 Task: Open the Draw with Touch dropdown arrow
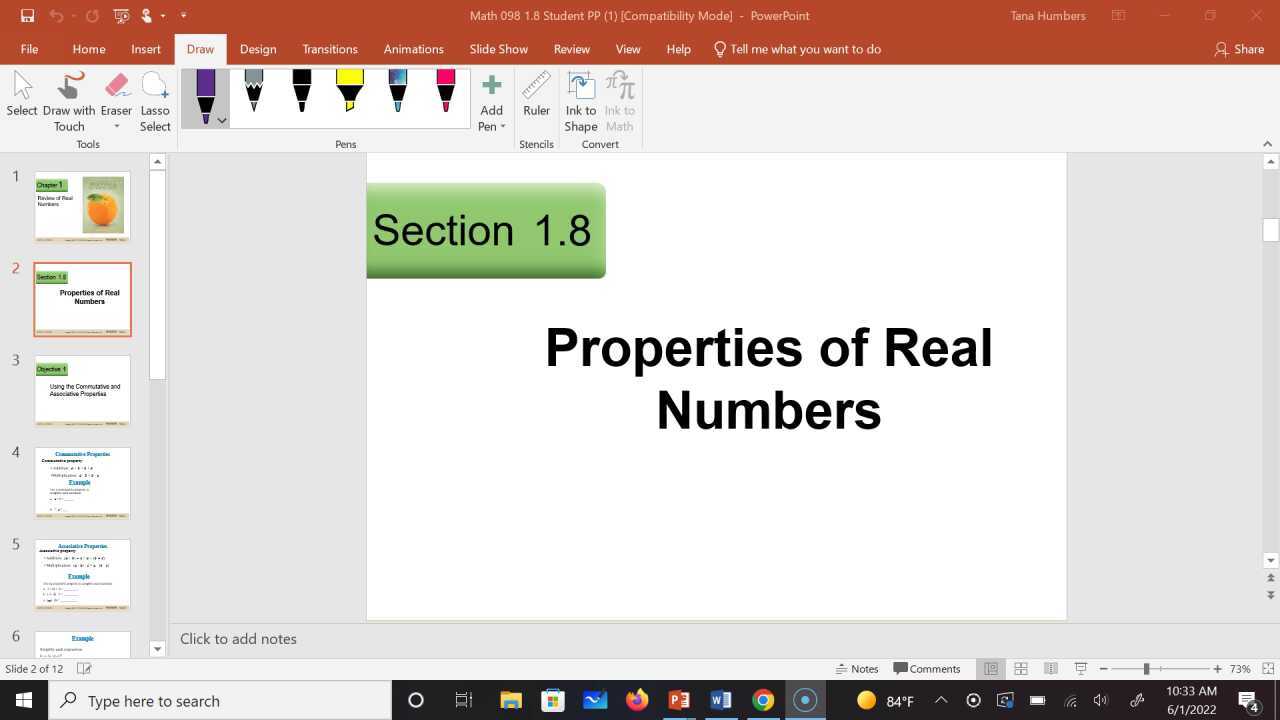pyautogui.click(x=116, y=126)
